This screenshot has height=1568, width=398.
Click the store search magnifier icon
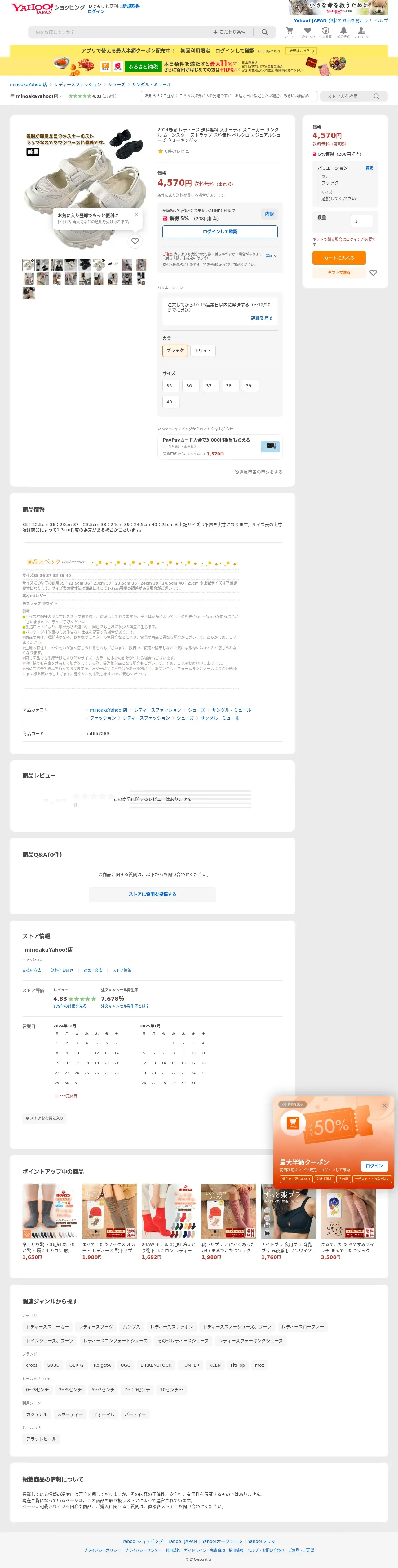click(x=377, y=96)
